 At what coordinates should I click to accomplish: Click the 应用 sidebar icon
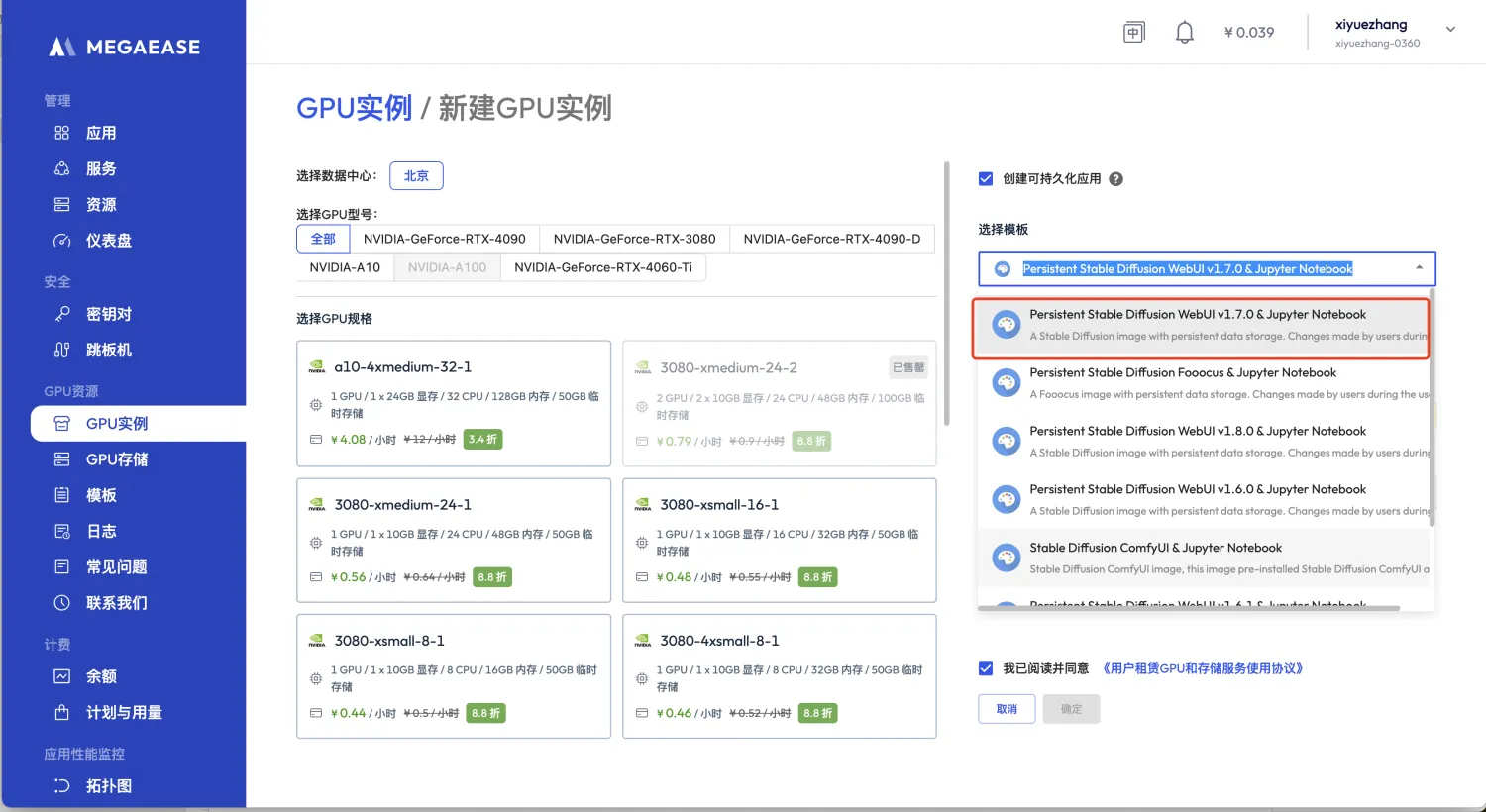coord(61,133)
